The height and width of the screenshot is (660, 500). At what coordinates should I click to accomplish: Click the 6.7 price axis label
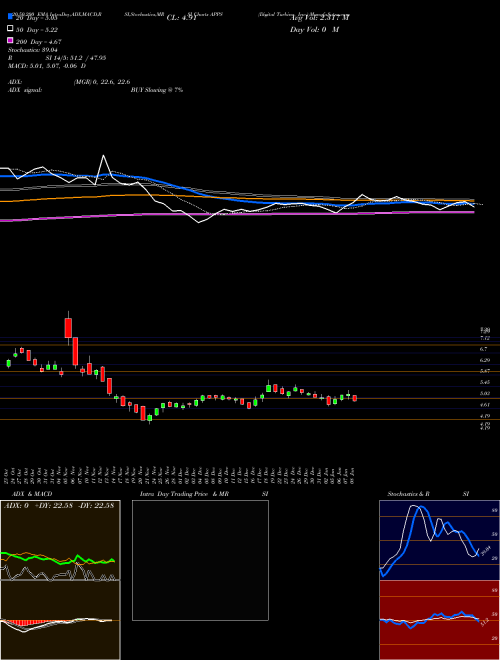point(483,349)
